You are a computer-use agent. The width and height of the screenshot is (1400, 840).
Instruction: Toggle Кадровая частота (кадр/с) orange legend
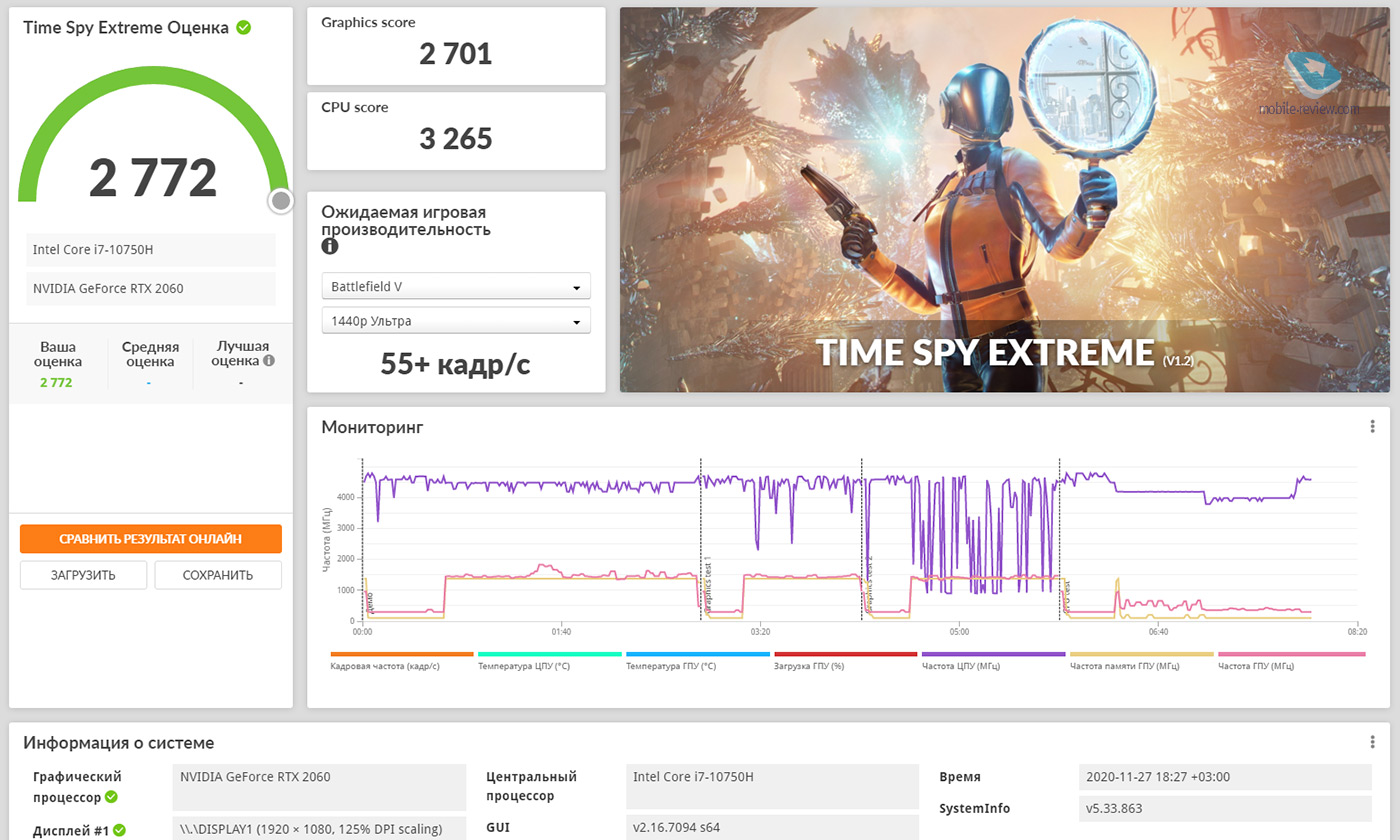tap(401, 660)
